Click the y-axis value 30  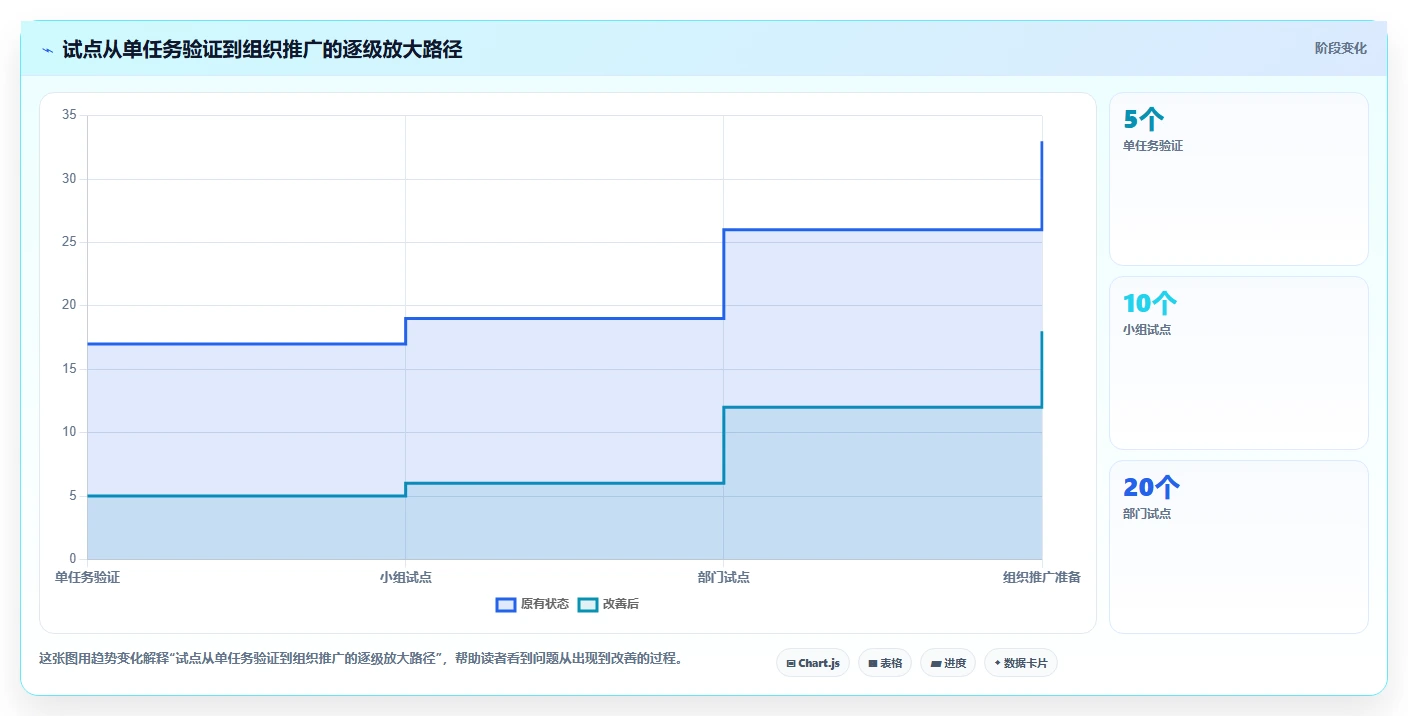pos(69,179)
